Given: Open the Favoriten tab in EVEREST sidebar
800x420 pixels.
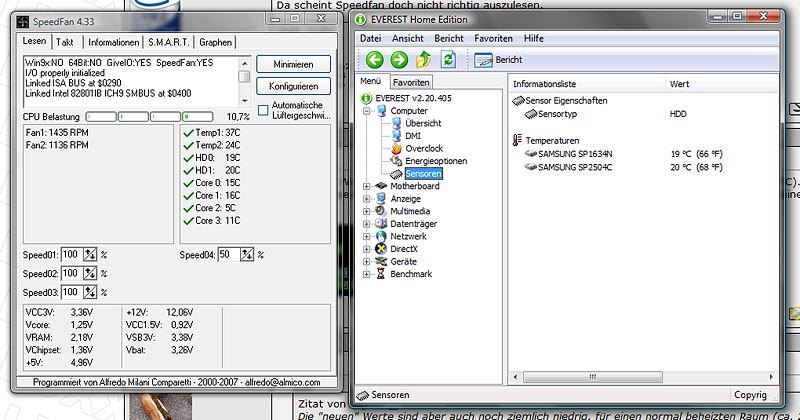Looking at the screenshot, I should tap(411, 82).
